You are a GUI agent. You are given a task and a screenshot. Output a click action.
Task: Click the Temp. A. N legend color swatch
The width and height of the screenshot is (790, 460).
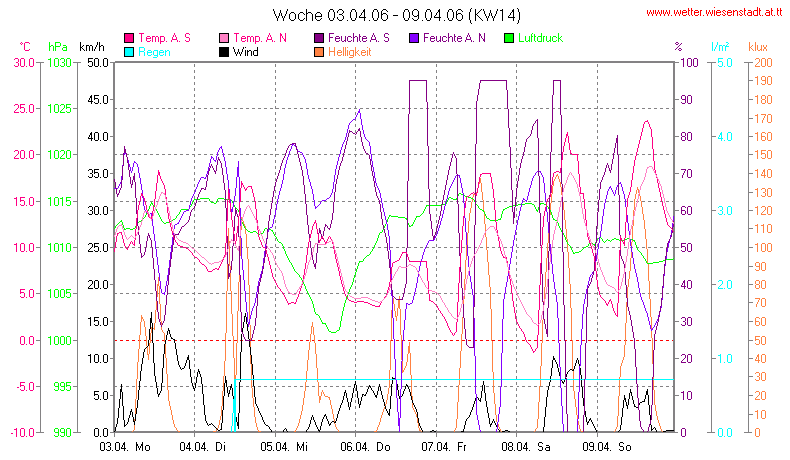(224, 38)
